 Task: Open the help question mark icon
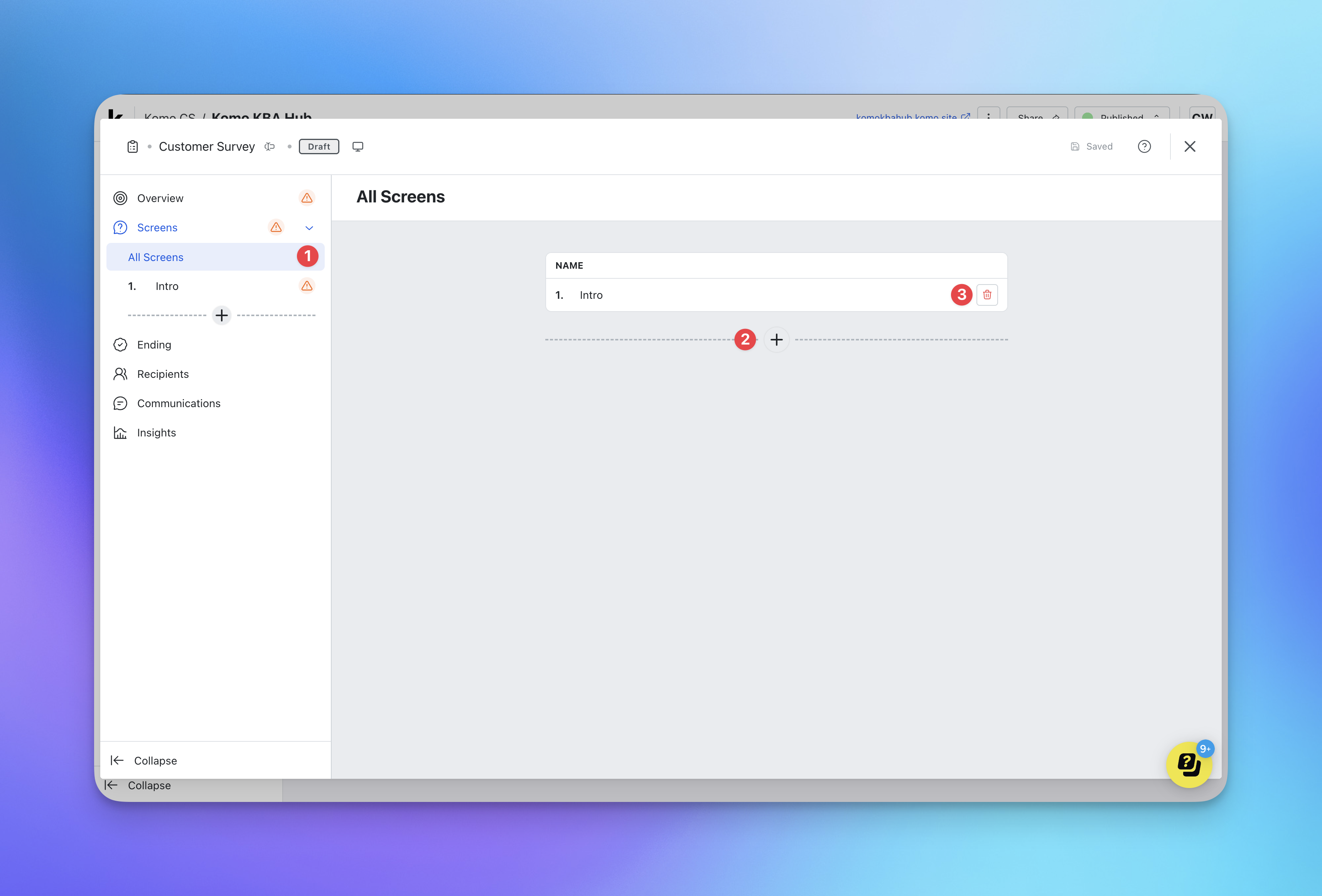pyautogui.click(x=1144, y=147)
